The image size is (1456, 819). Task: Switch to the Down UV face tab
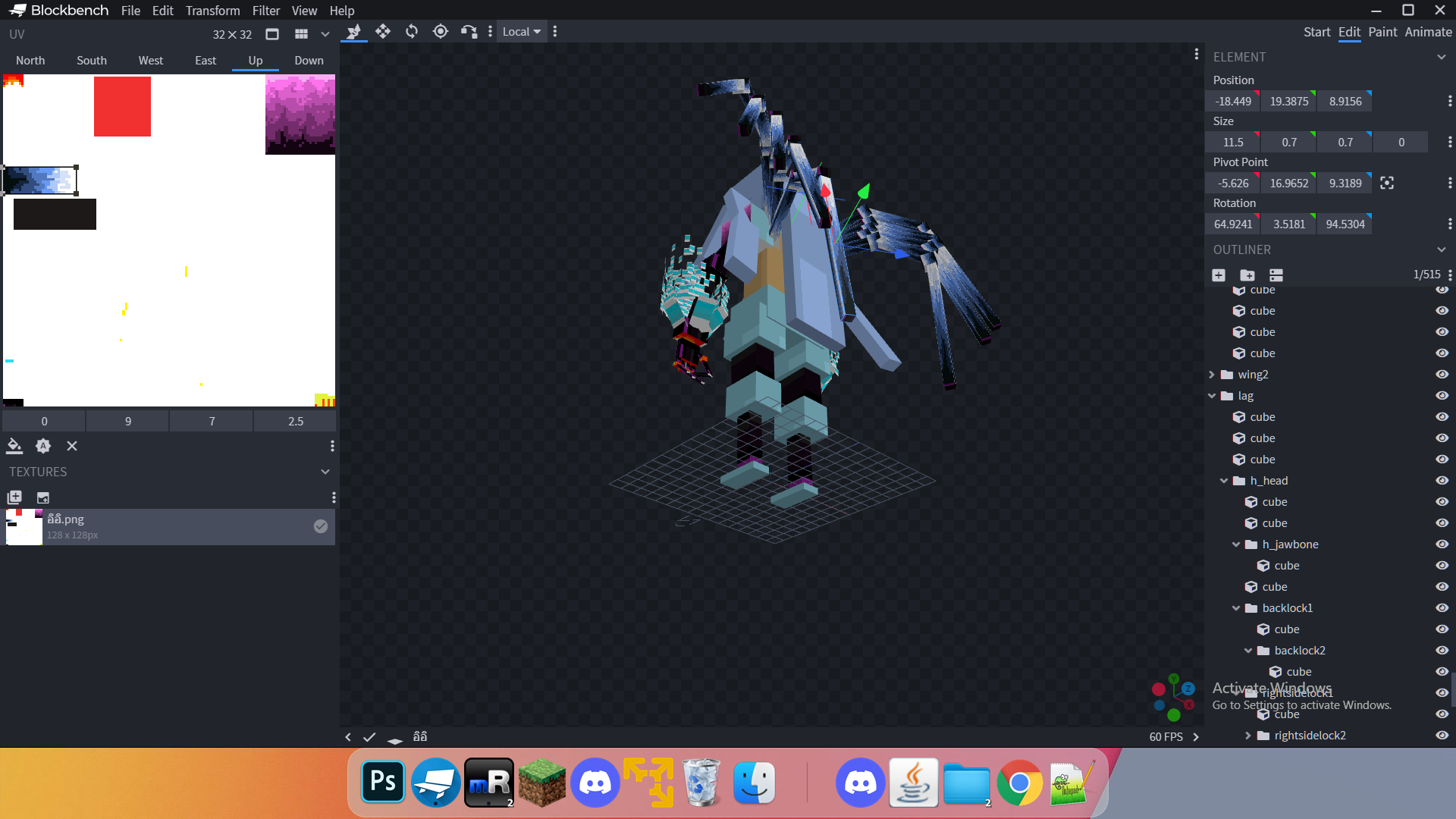point(309,61)
